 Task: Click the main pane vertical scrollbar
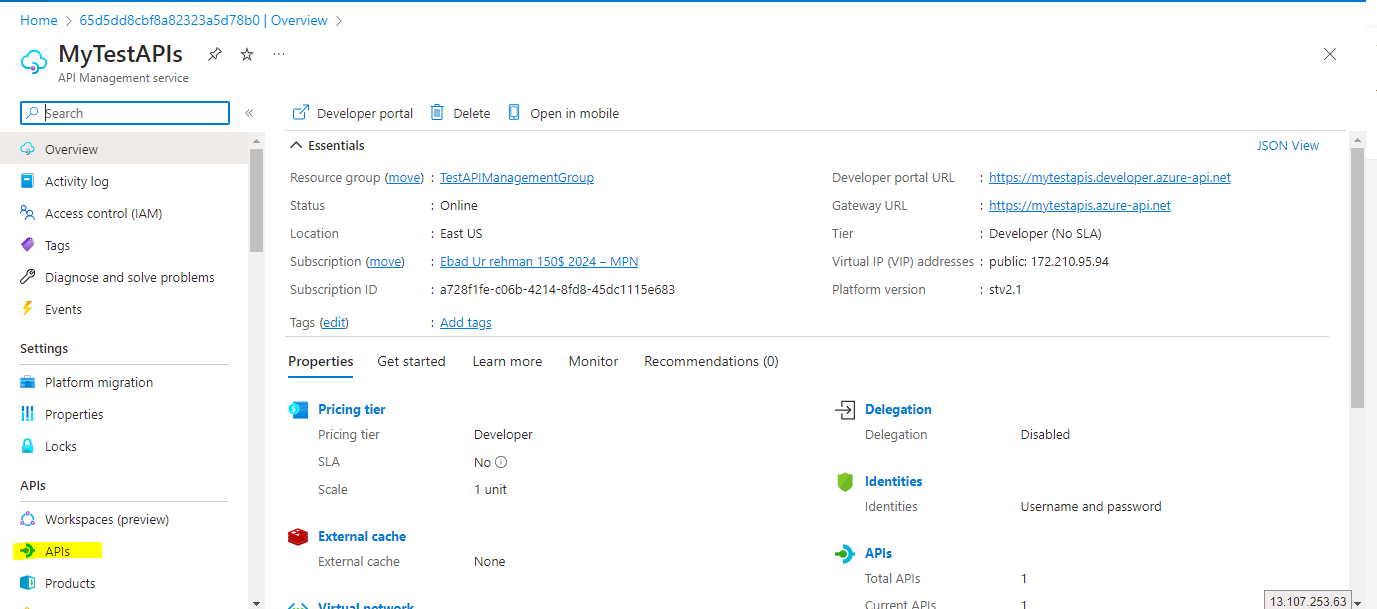click(1357, 278)
